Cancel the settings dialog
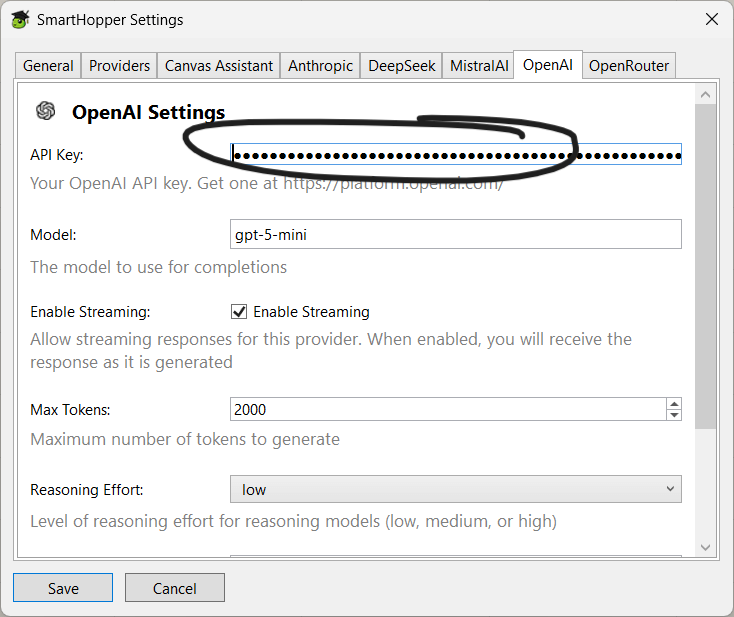The width and height of the screenshot is (734, 617). [175, 588]
